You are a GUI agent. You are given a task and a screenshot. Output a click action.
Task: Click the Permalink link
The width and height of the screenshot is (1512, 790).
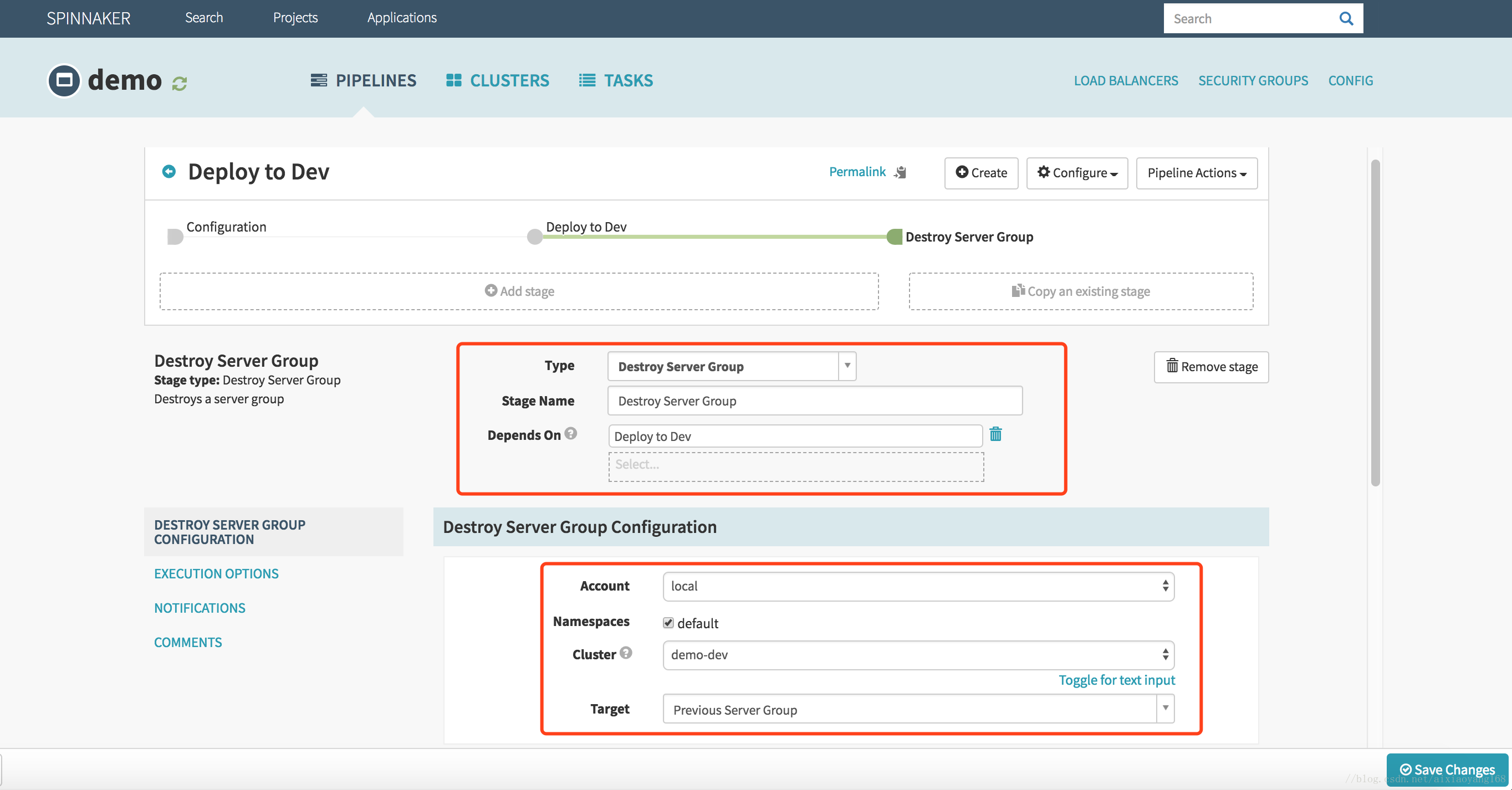point(857,172)
